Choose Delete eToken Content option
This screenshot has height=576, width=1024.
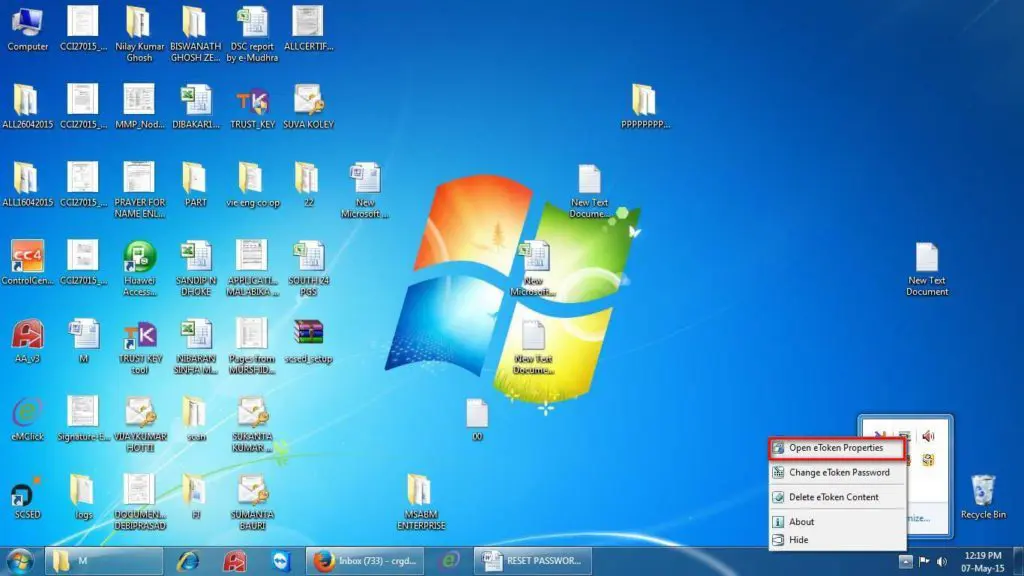coord(833,497)
